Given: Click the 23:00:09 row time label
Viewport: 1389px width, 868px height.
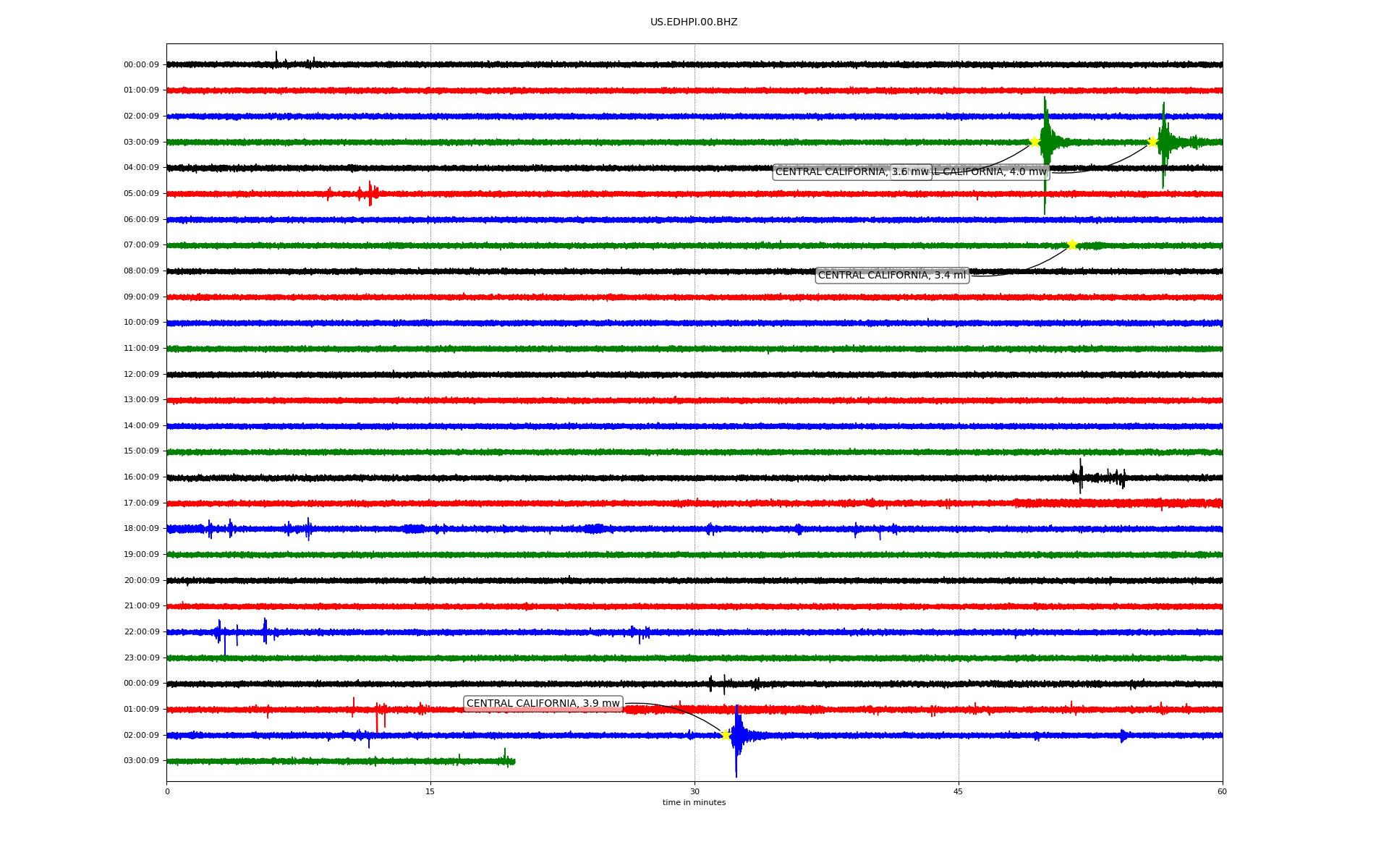Looking at the screenshot, I should coord(141,658).
